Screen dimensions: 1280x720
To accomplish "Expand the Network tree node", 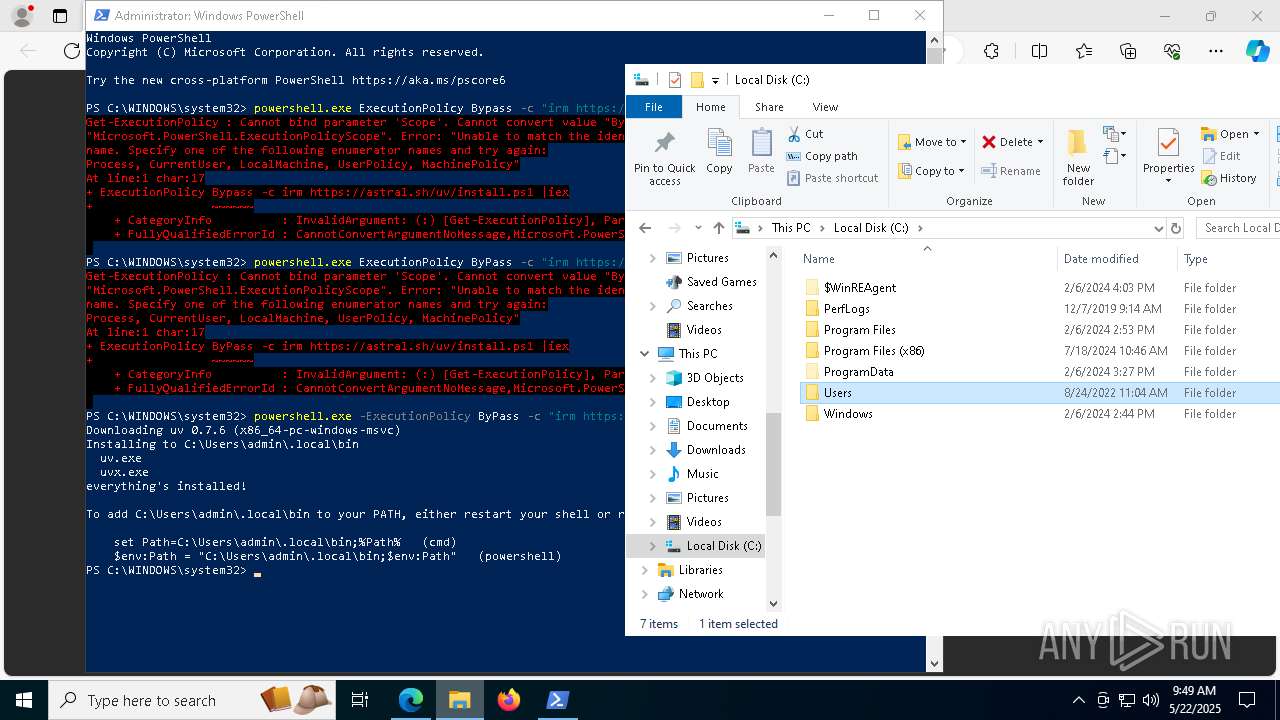I will coord(645,594).
